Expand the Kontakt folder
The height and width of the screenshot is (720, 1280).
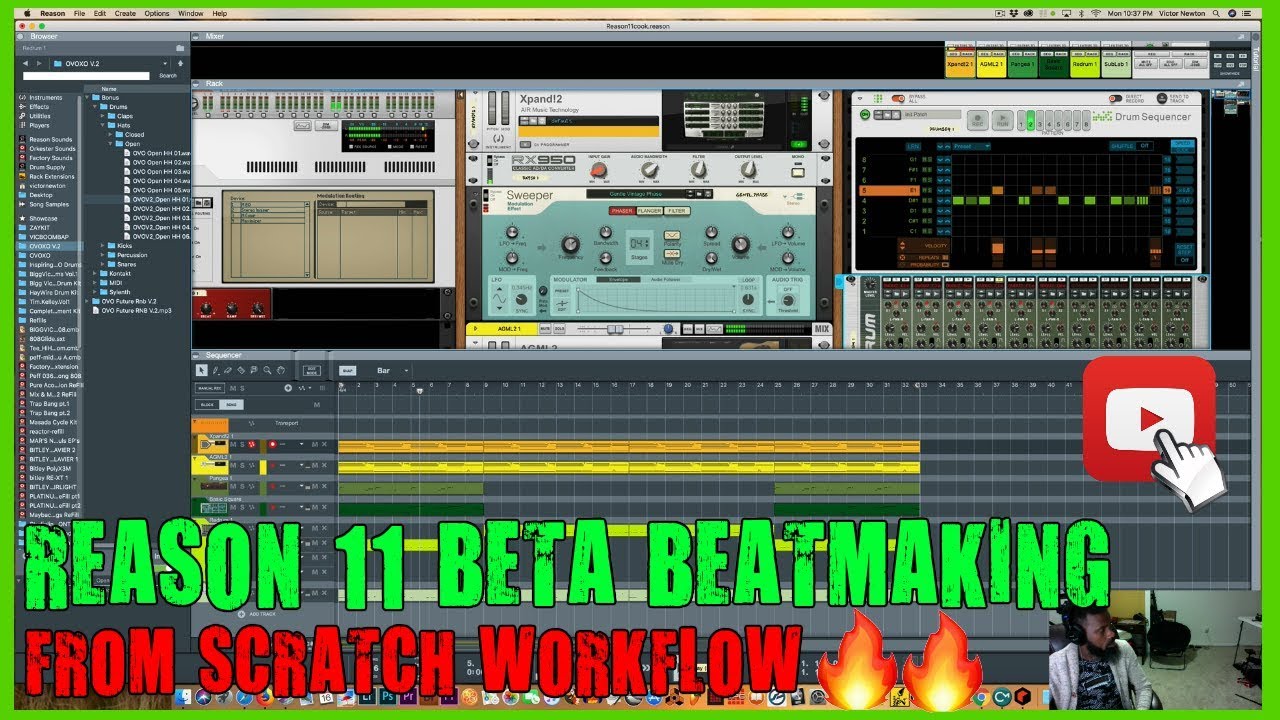pos(95,274)
